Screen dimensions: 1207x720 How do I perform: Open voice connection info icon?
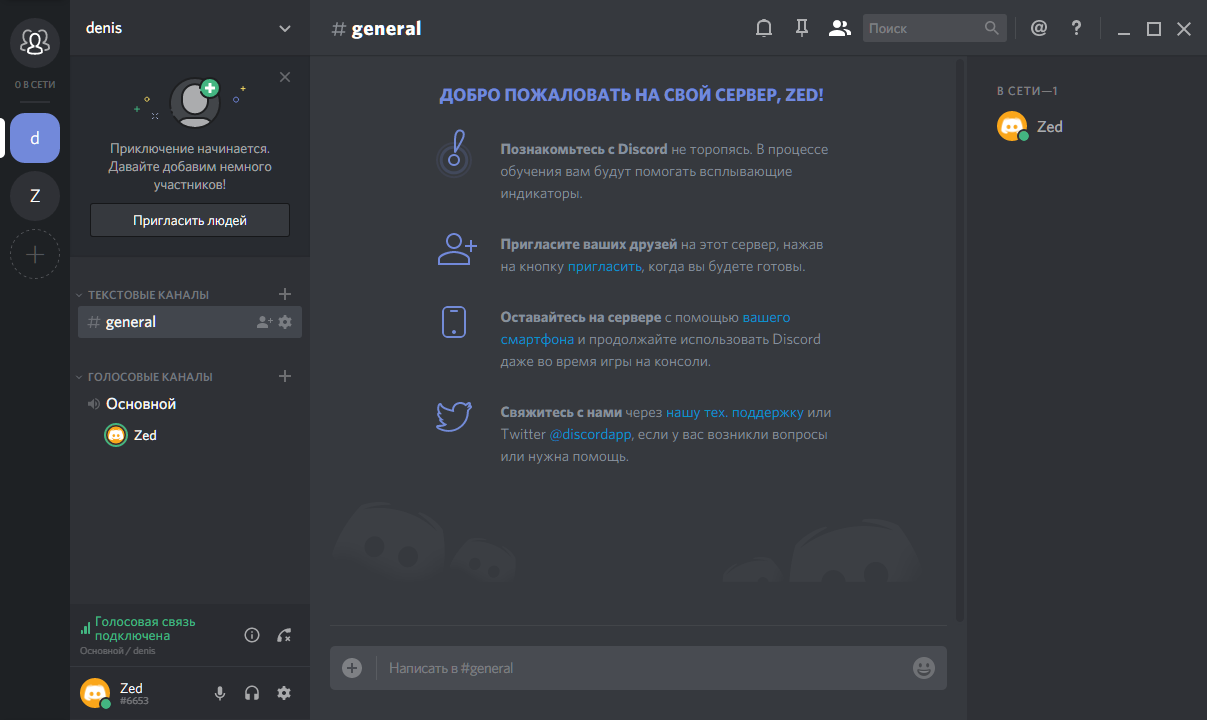point(252,635)
